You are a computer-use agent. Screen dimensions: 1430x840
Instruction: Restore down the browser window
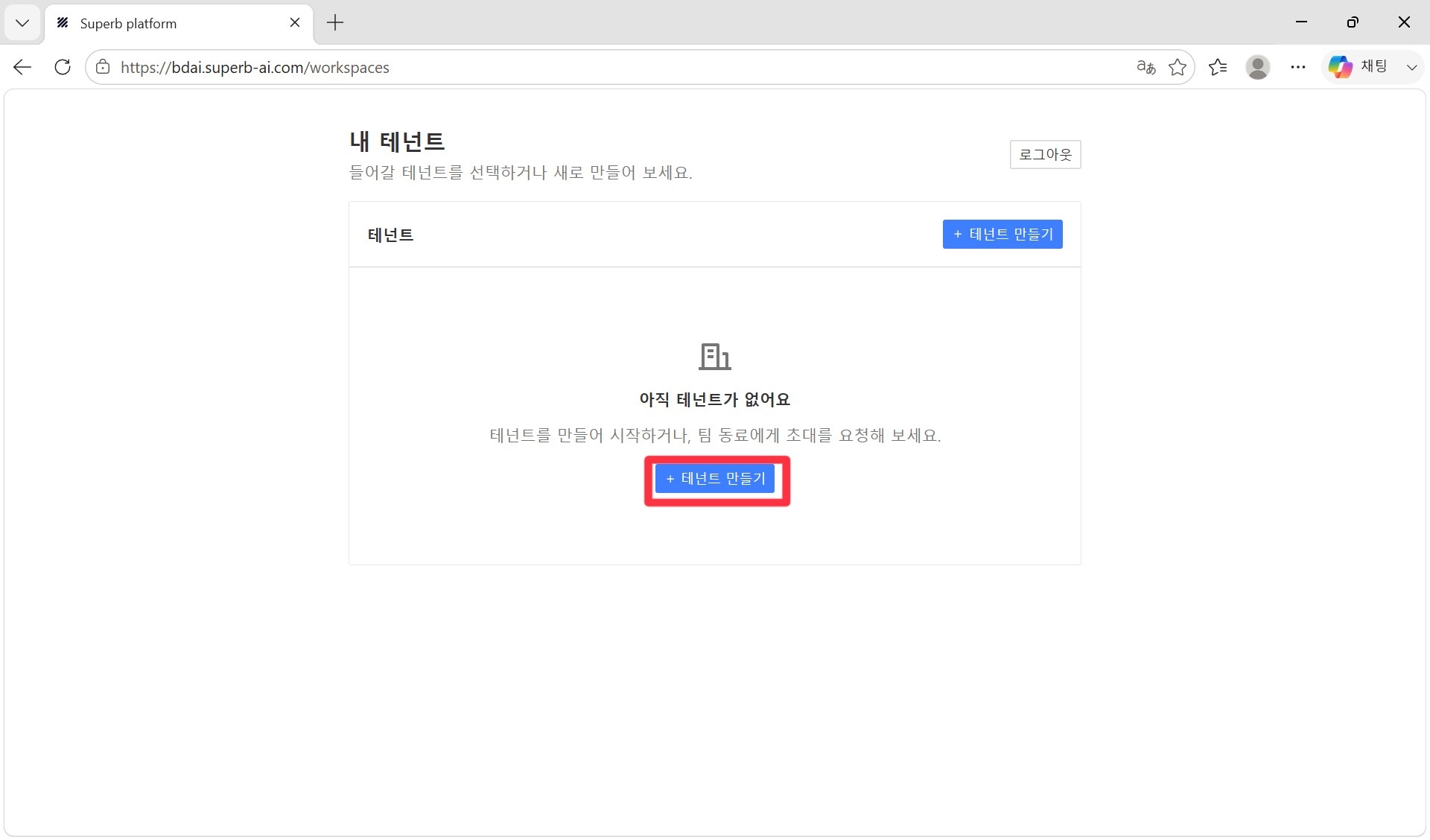tap(1353, 22)
